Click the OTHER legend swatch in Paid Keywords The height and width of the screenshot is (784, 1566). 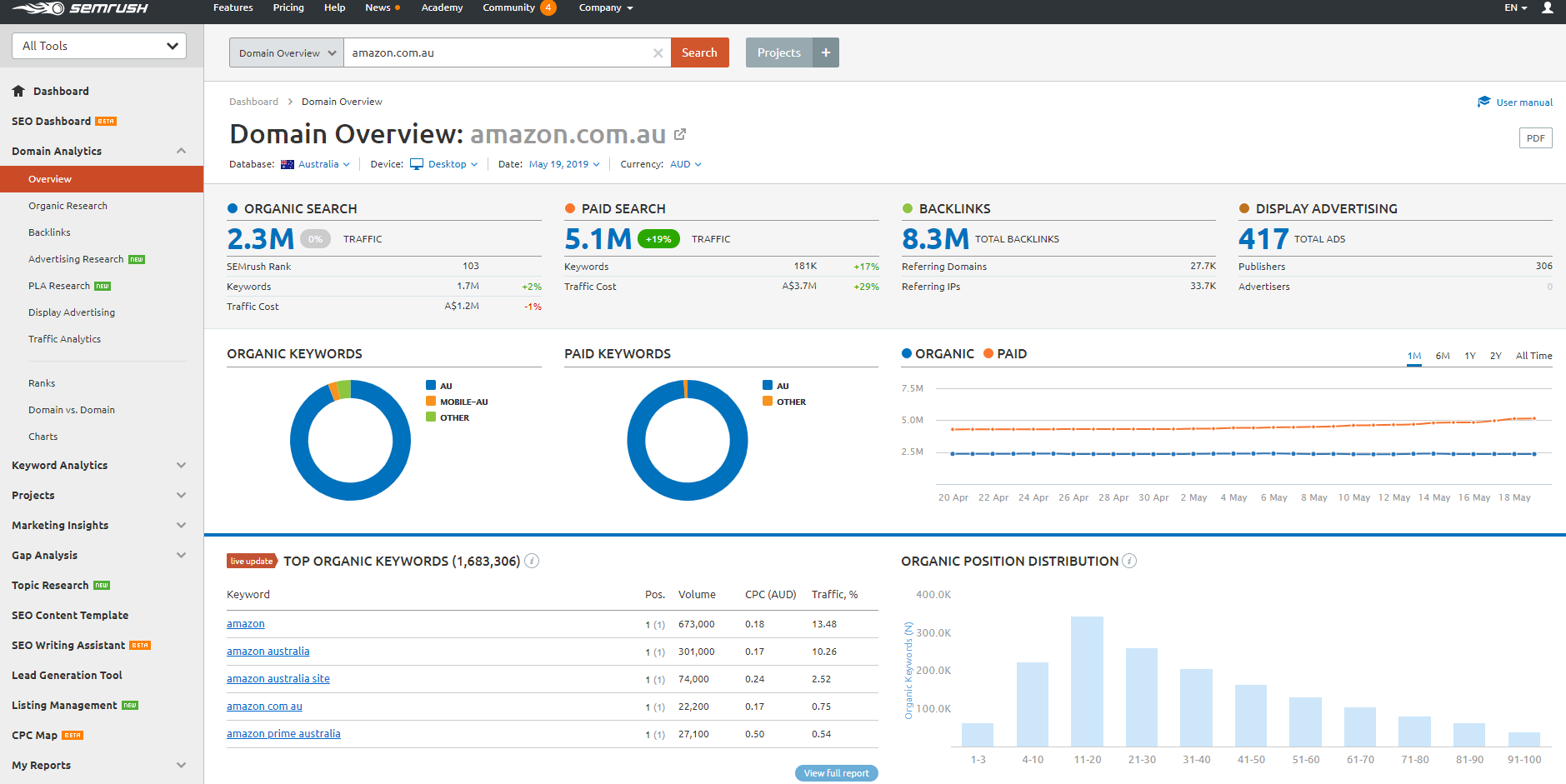click(768, 401)
